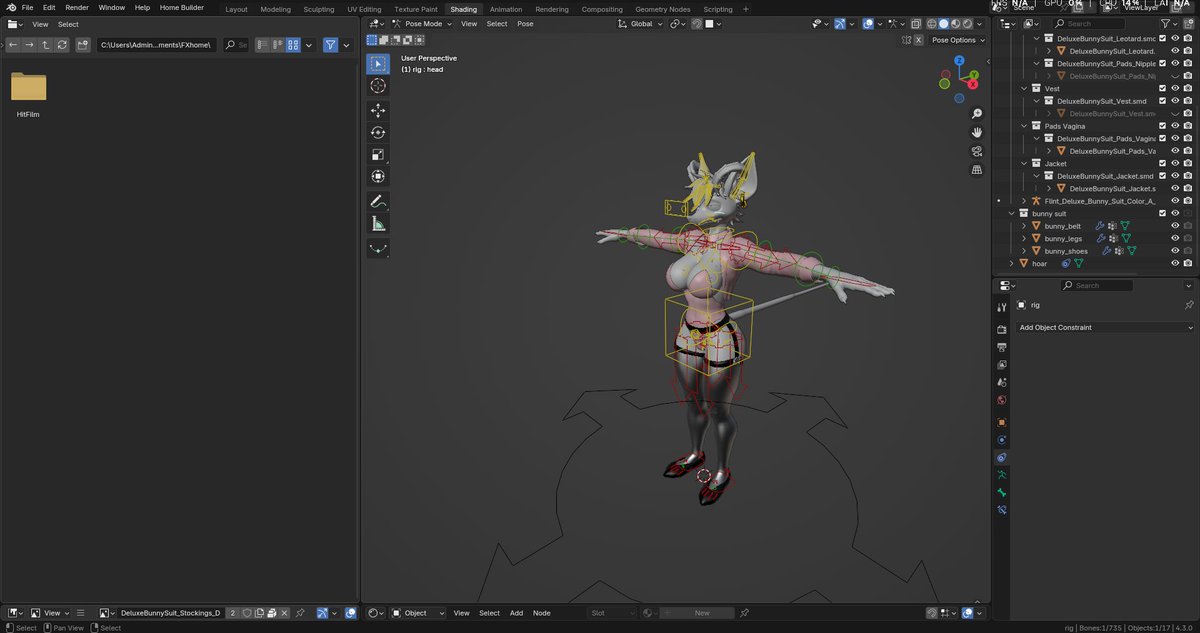Toggle the camera view icon

[977, 151]
